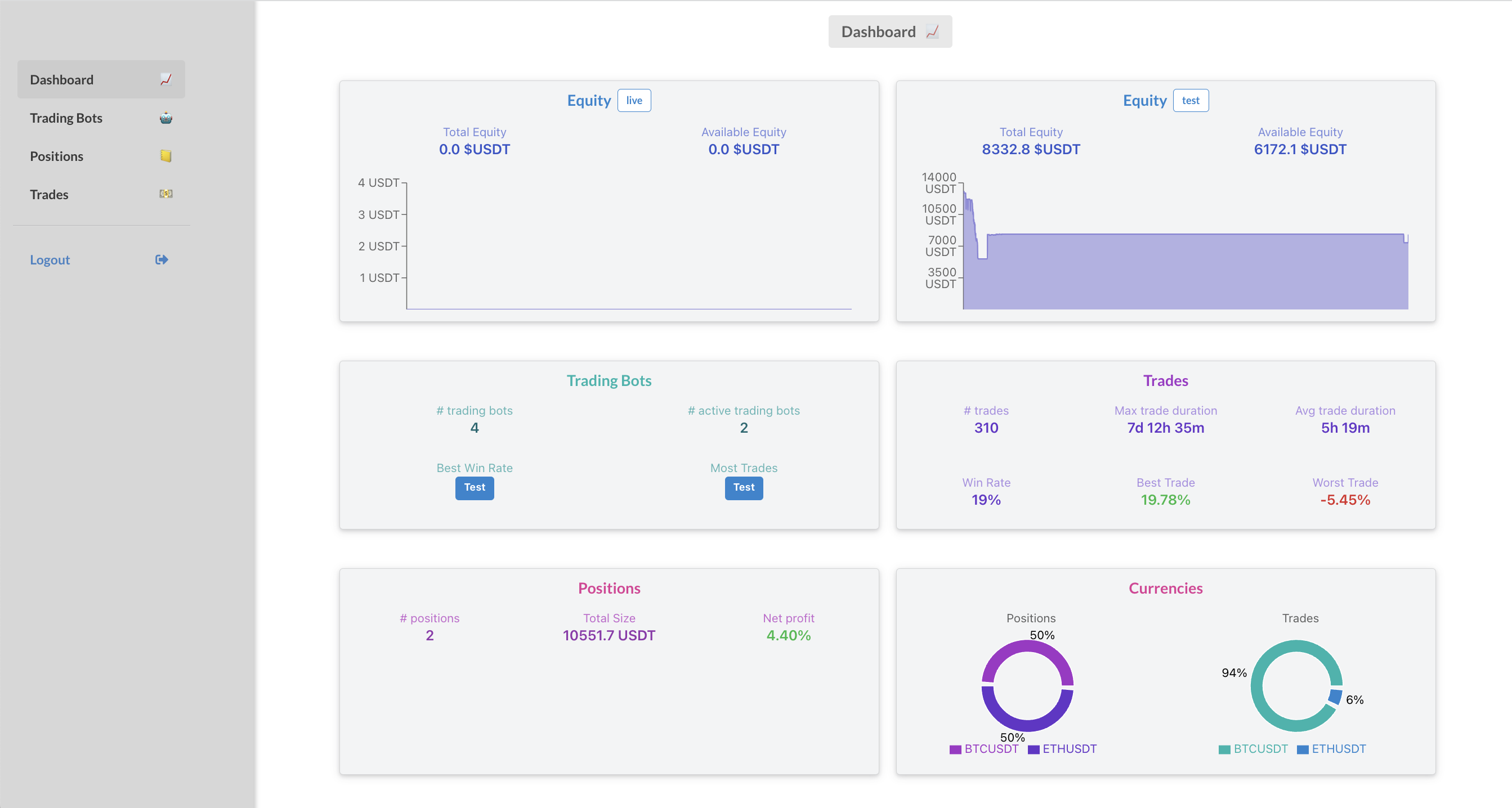Open the Test bot under Best Win Rate
The height and width of the screenshot is (808, 1512).
click(475, 487)
